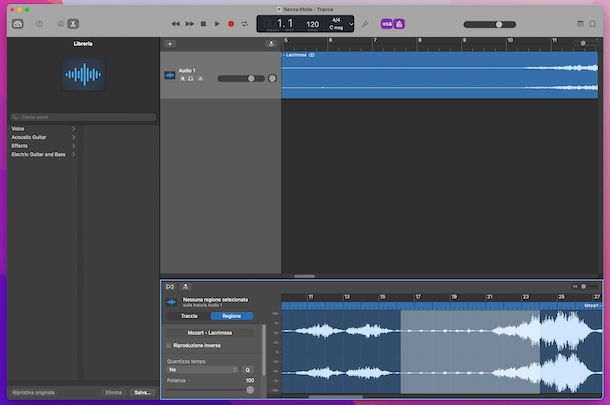Adjust the Audio 1 volume slider
The image size is (610, 405).
click(x=241, y=79)
